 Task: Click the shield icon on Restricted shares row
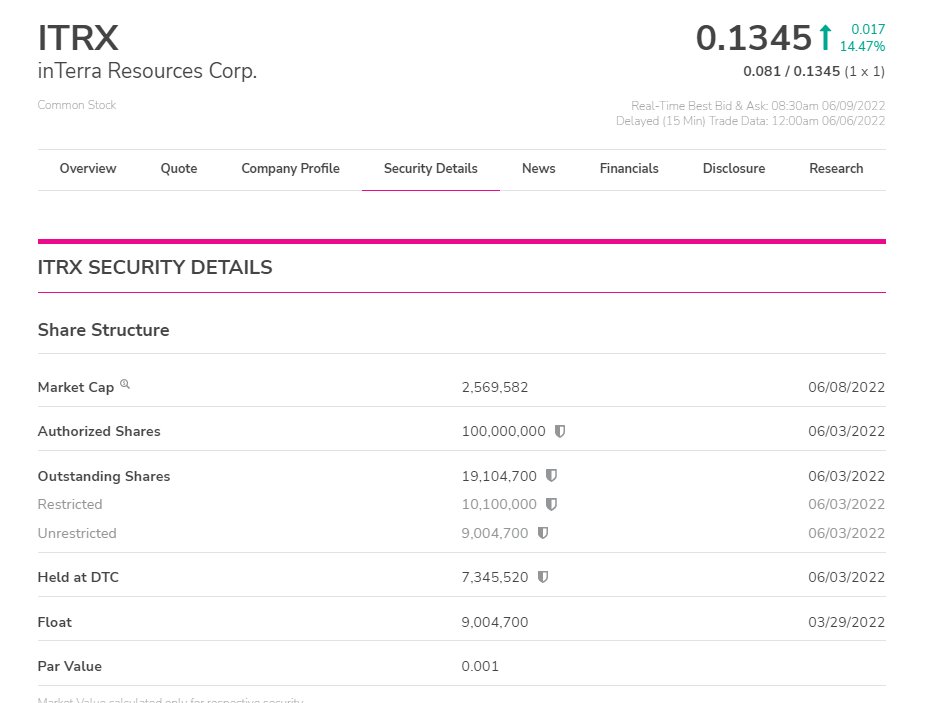(552, 504)
